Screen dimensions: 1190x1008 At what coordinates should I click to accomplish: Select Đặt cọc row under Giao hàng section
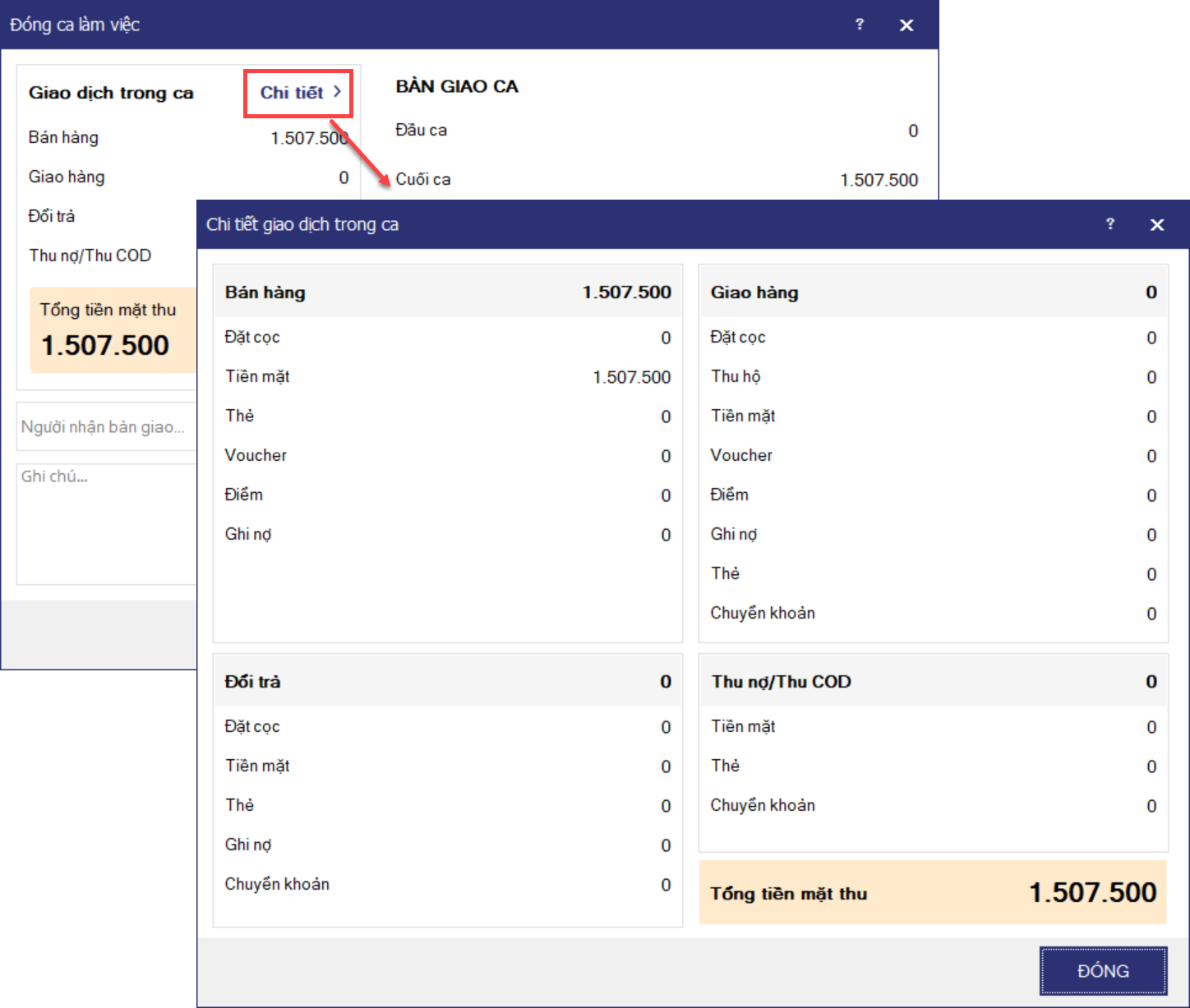pyautogui.click(x=934, y=338)
